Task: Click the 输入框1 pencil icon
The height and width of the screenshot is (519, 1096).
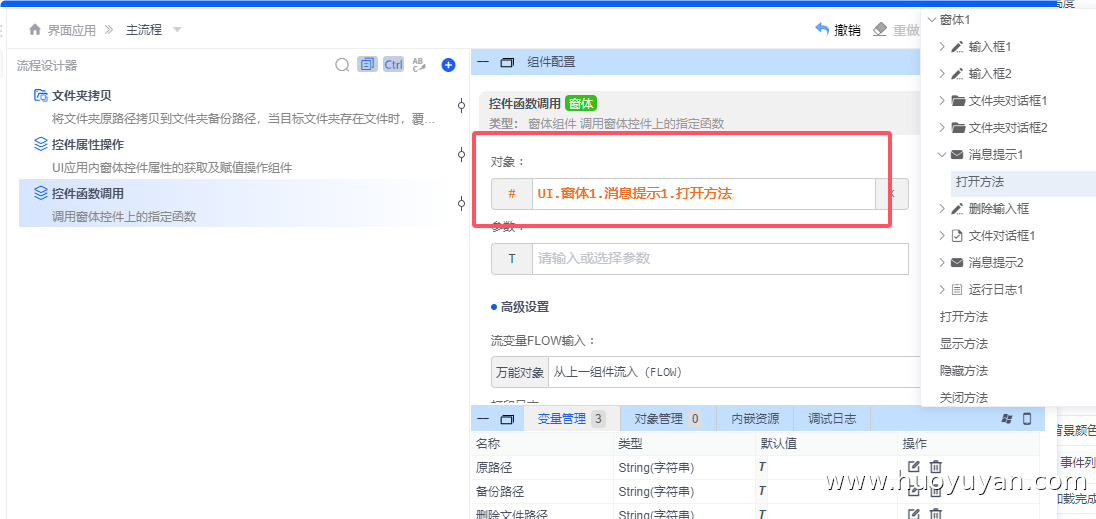Action: pos(958,47)
